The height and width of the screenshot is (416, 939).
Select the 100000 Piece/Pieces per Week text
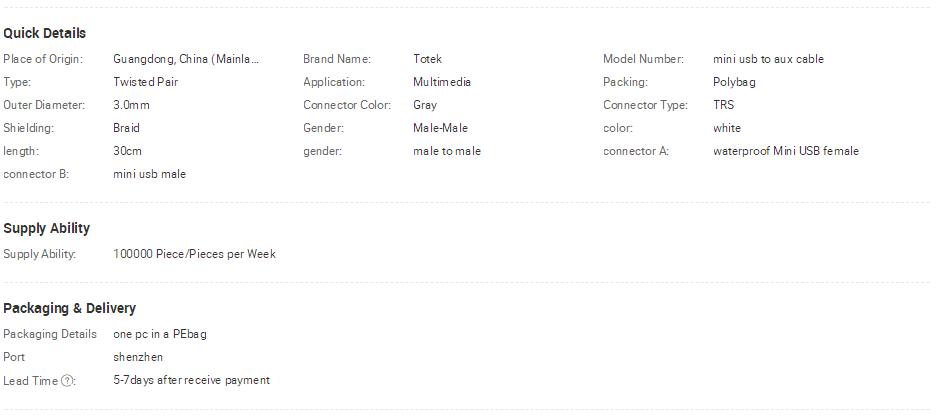pyautogui.click(x=195, y=254)
